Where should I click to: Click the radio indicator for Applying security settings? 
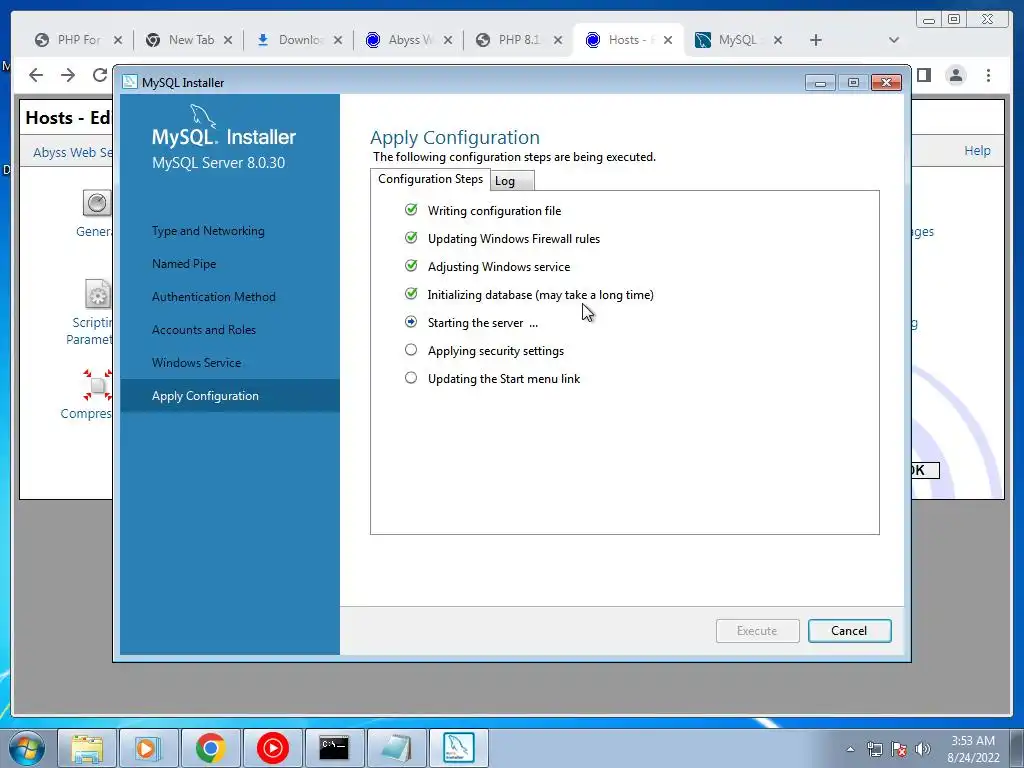tap(411, 350)
